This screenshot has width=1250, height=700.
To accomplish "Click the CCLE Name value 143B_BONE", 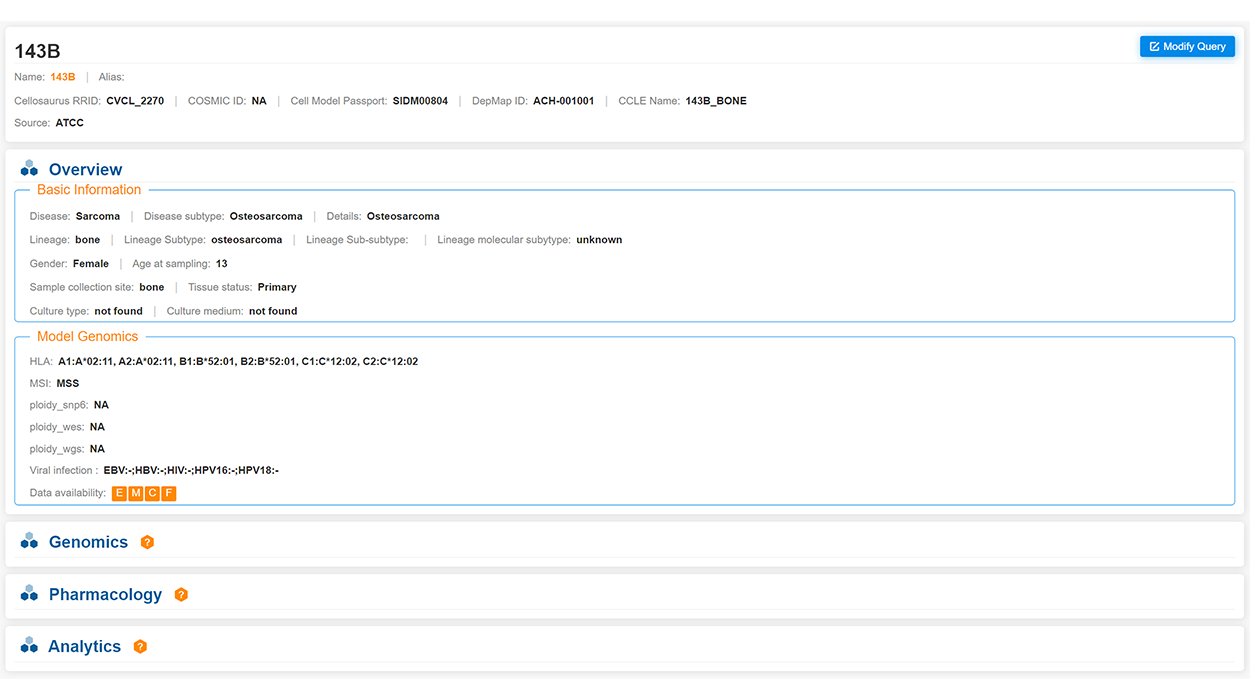I will coord(716,101).
